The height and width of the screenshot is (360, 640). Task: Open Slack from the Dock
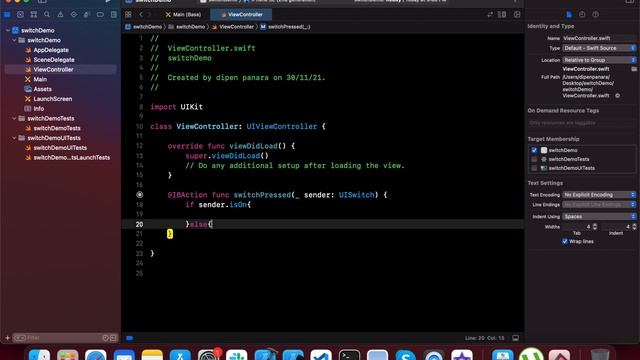point(237,355)
